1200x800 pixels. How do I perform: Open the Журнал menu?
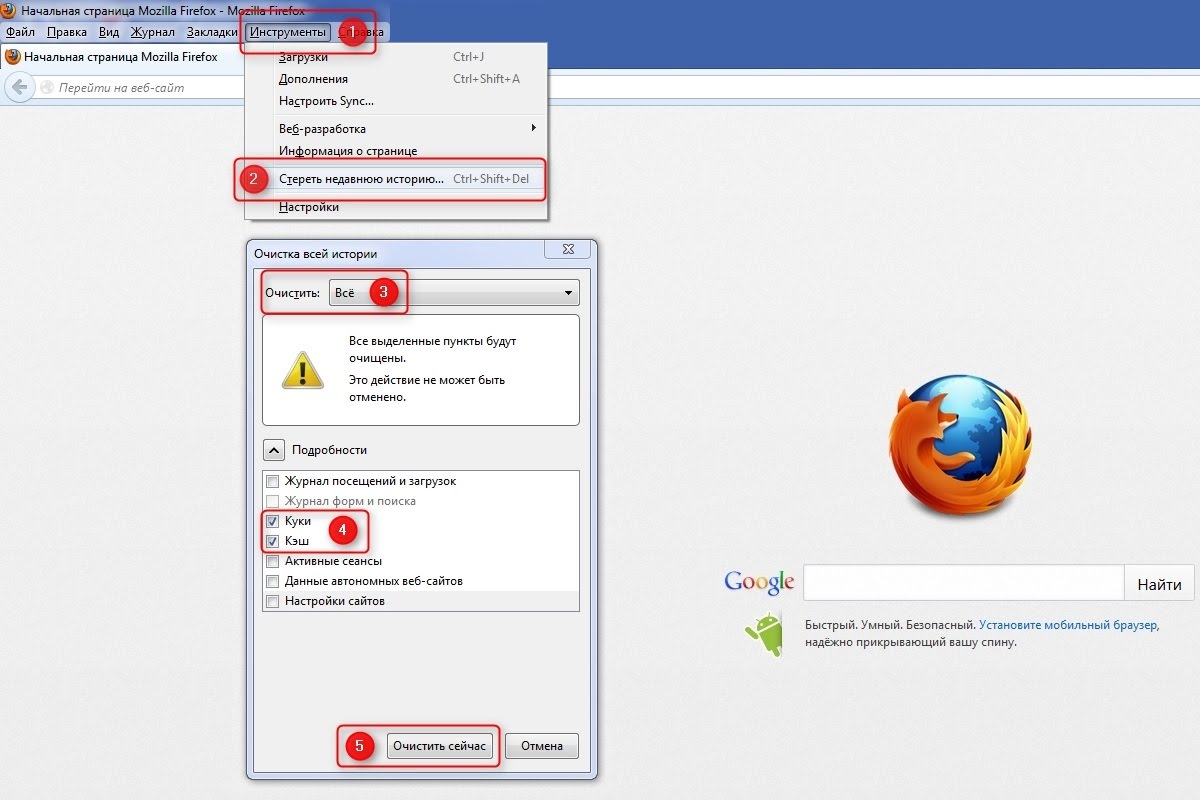[x=153, y=32]
